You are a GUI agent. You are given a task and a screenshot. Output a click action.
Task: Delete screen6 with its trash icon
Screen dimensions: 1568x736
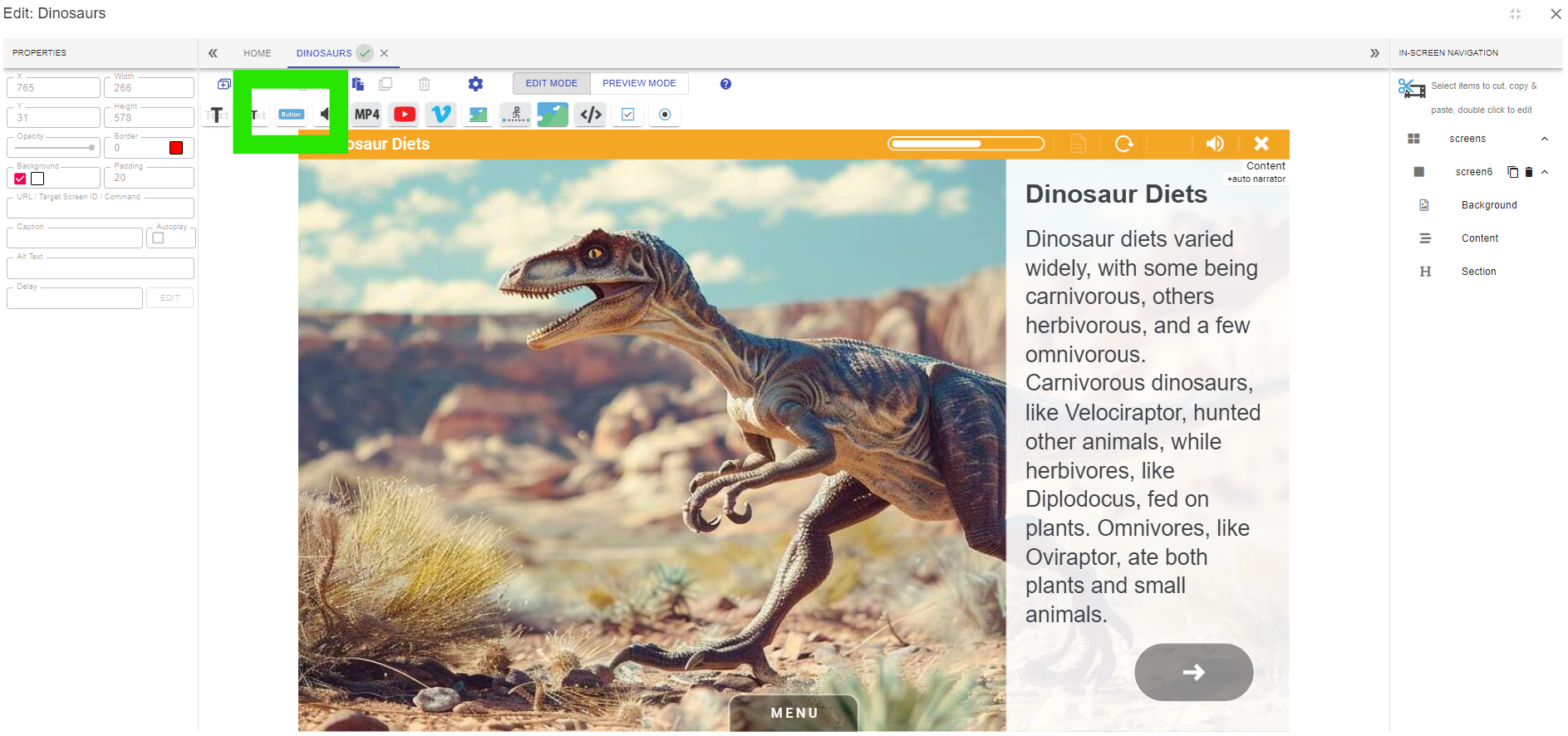point(1529,172)
